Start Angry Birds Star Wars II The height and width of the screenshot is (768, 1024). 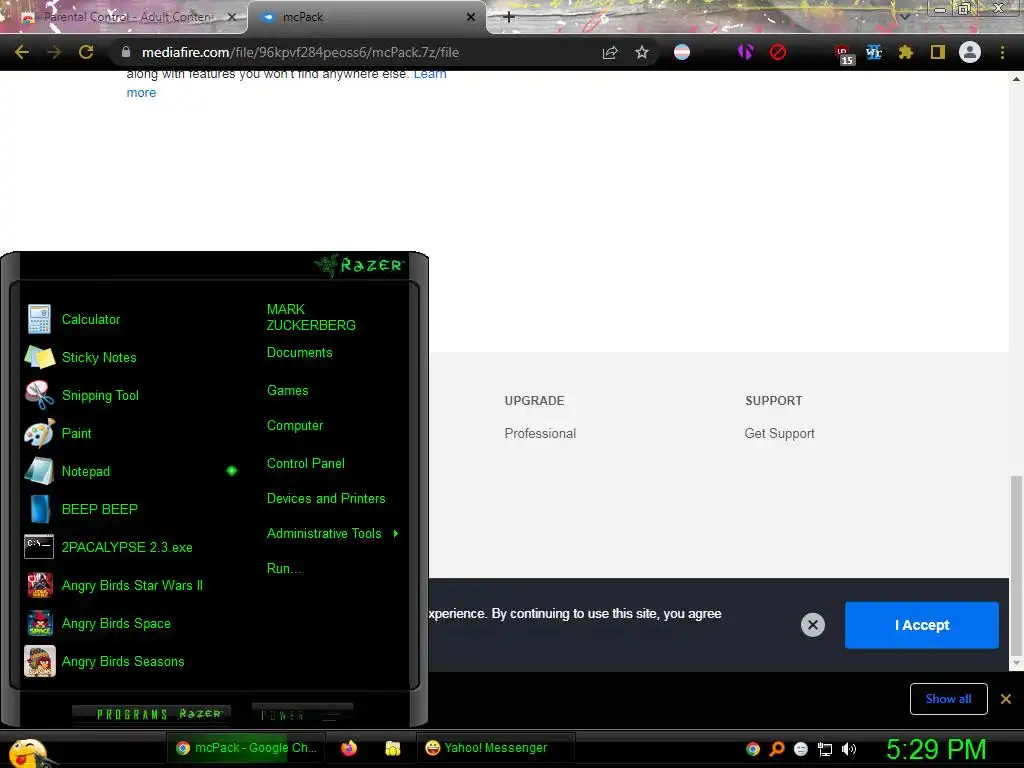[x=132, y=585]
